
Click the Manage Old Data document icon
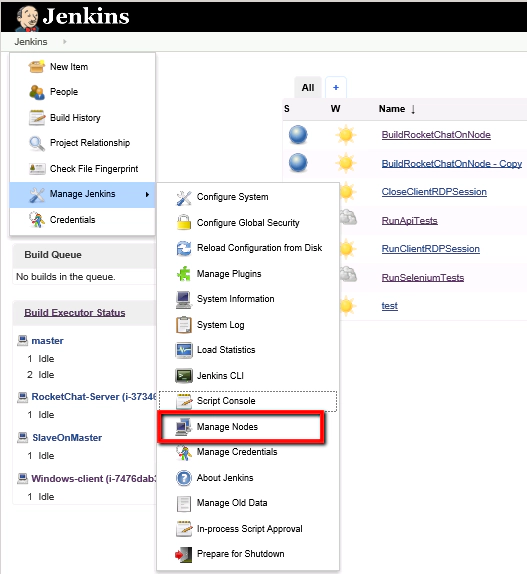click(x=184, y=503)
